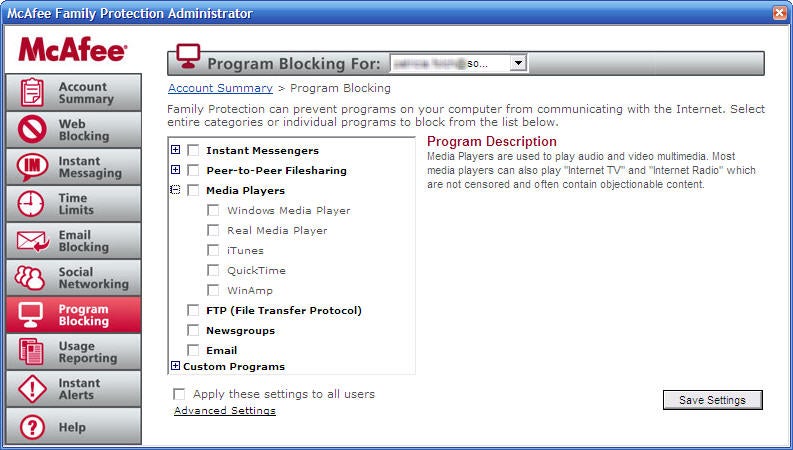Click the Time Limits clock icon
This screenshot has height=450, width=793.
click(x=31, y=204)
